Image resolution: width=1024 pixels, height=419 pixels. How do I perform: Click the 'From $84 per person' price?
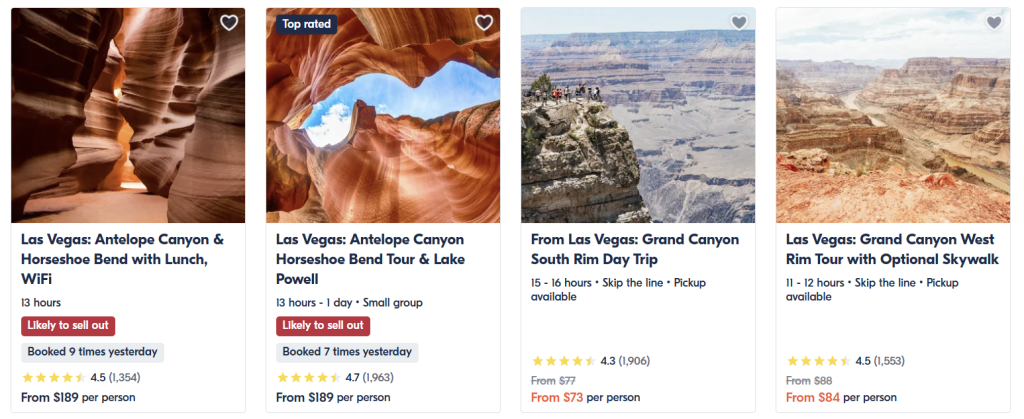coord(840,397)
